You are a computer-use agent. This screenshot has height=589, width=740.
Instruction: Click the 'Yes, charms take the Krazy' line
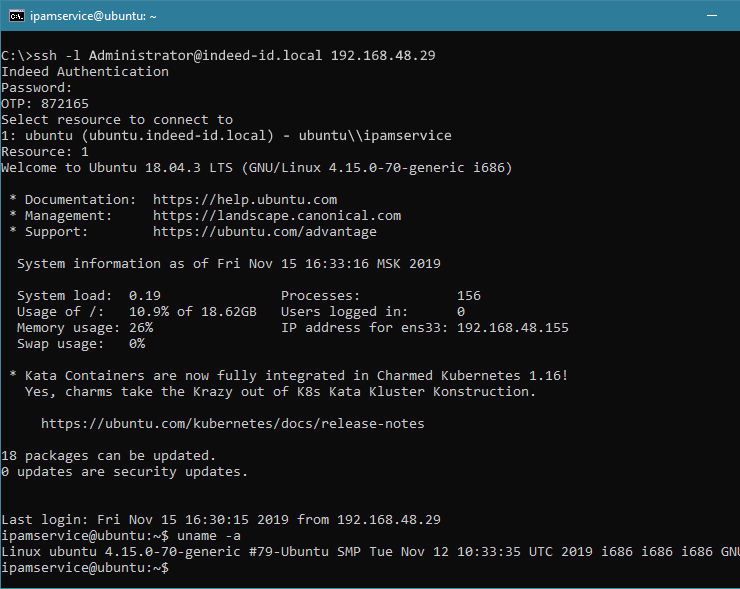point(280,392)
